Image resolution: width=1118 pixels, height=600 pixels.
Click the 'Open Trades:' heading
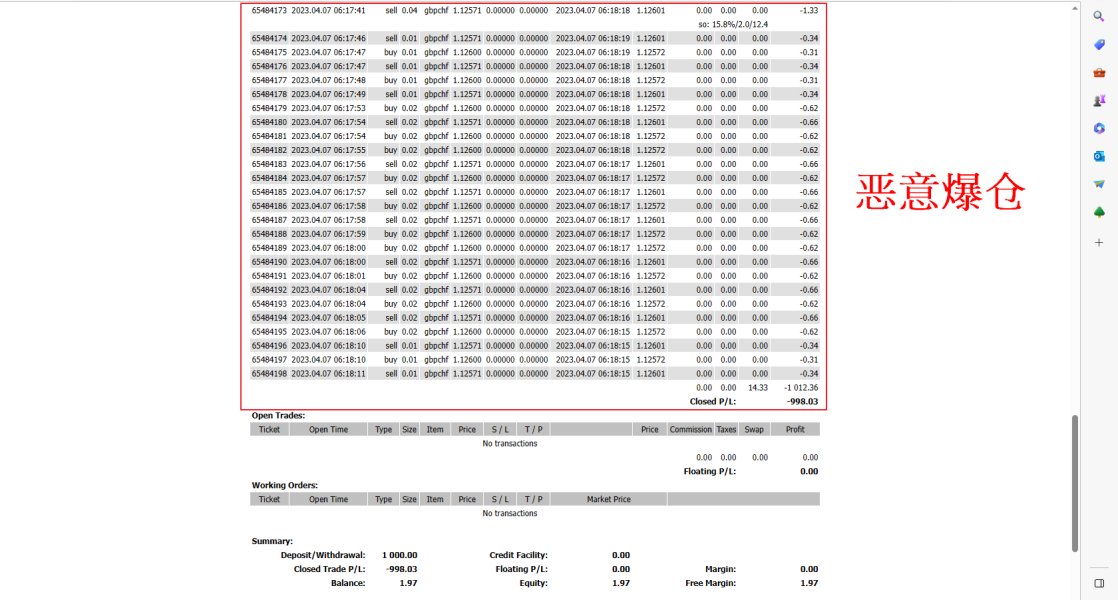click(x=278, y=415)
